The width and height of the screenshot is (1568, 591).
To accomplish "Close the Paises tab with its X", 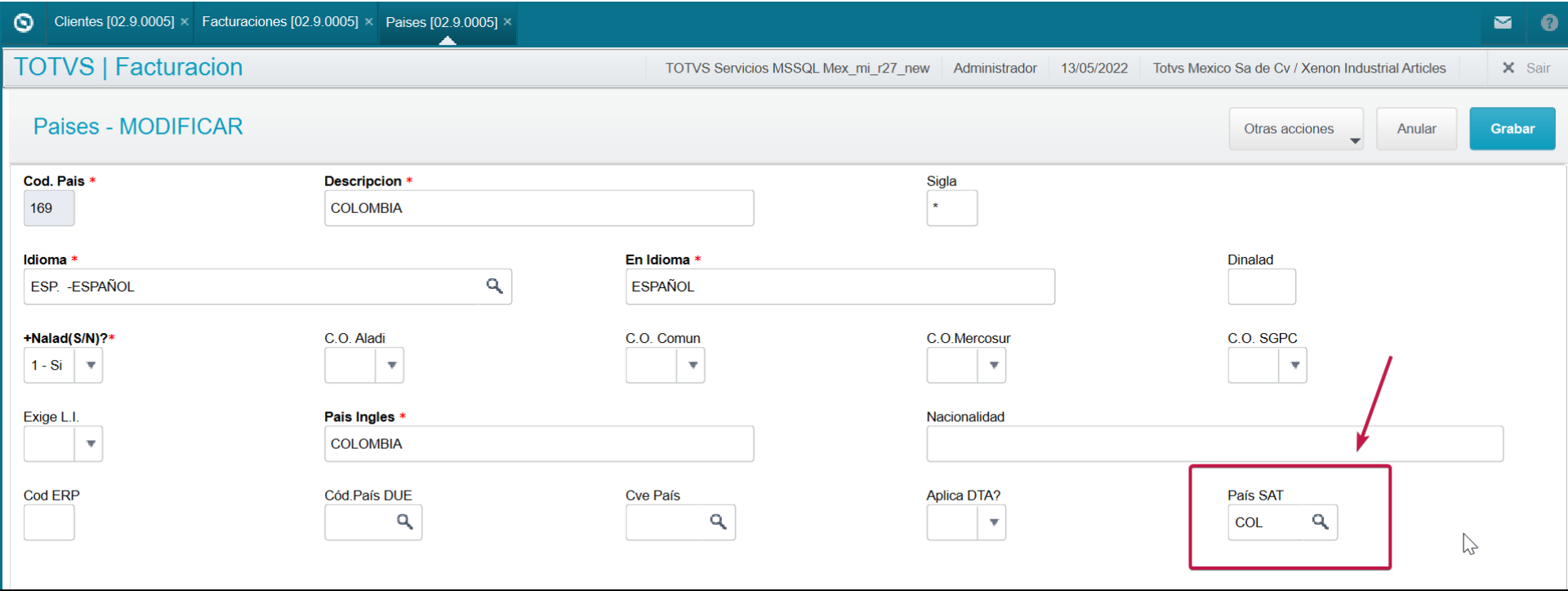I will [x=508, y=22].
